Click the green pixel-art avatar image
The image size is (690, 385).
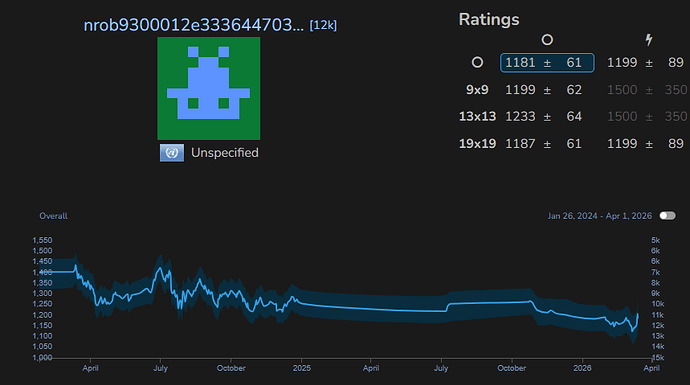pos(209,88)
